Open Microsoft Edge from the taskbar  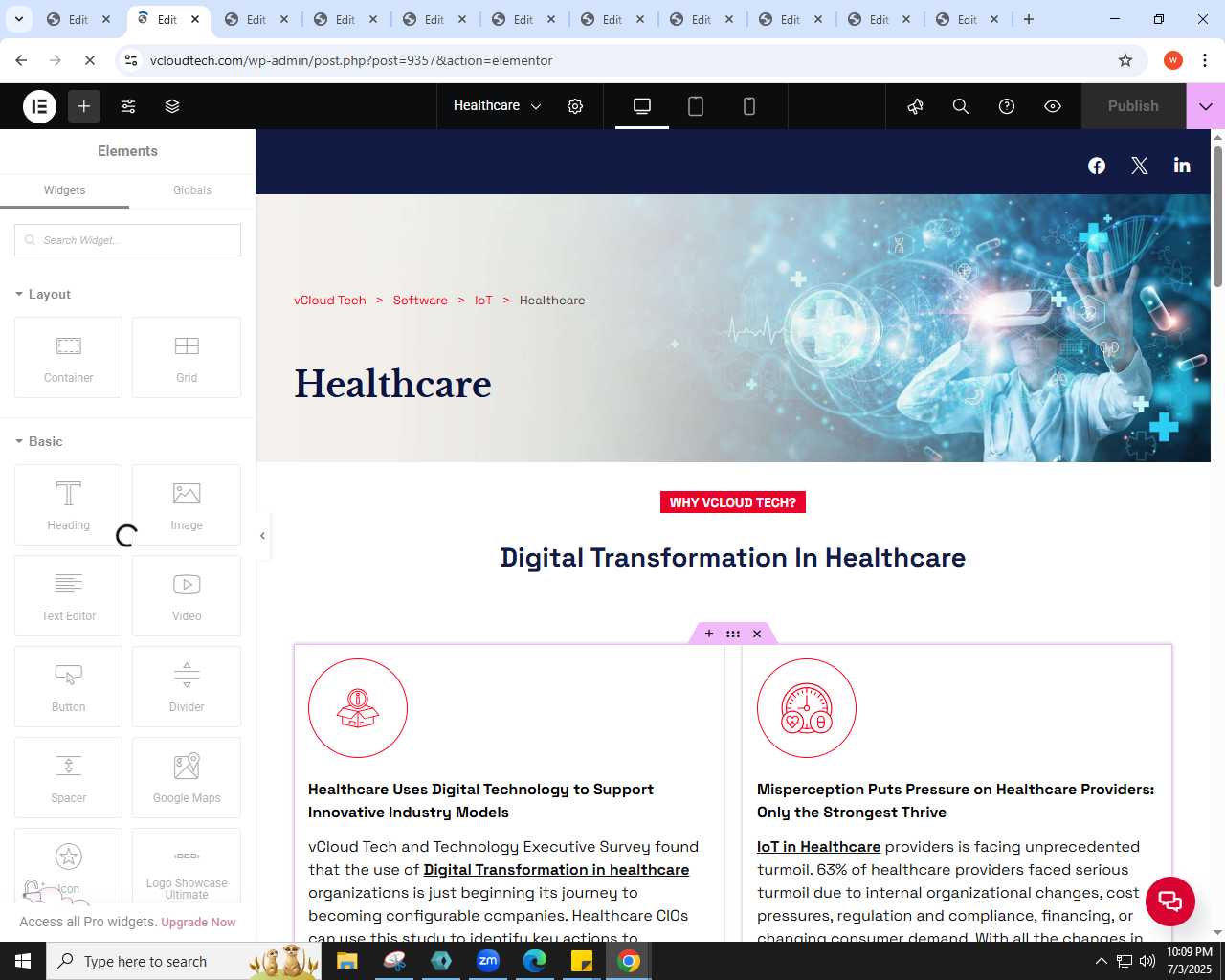click(x=535, y=961)
